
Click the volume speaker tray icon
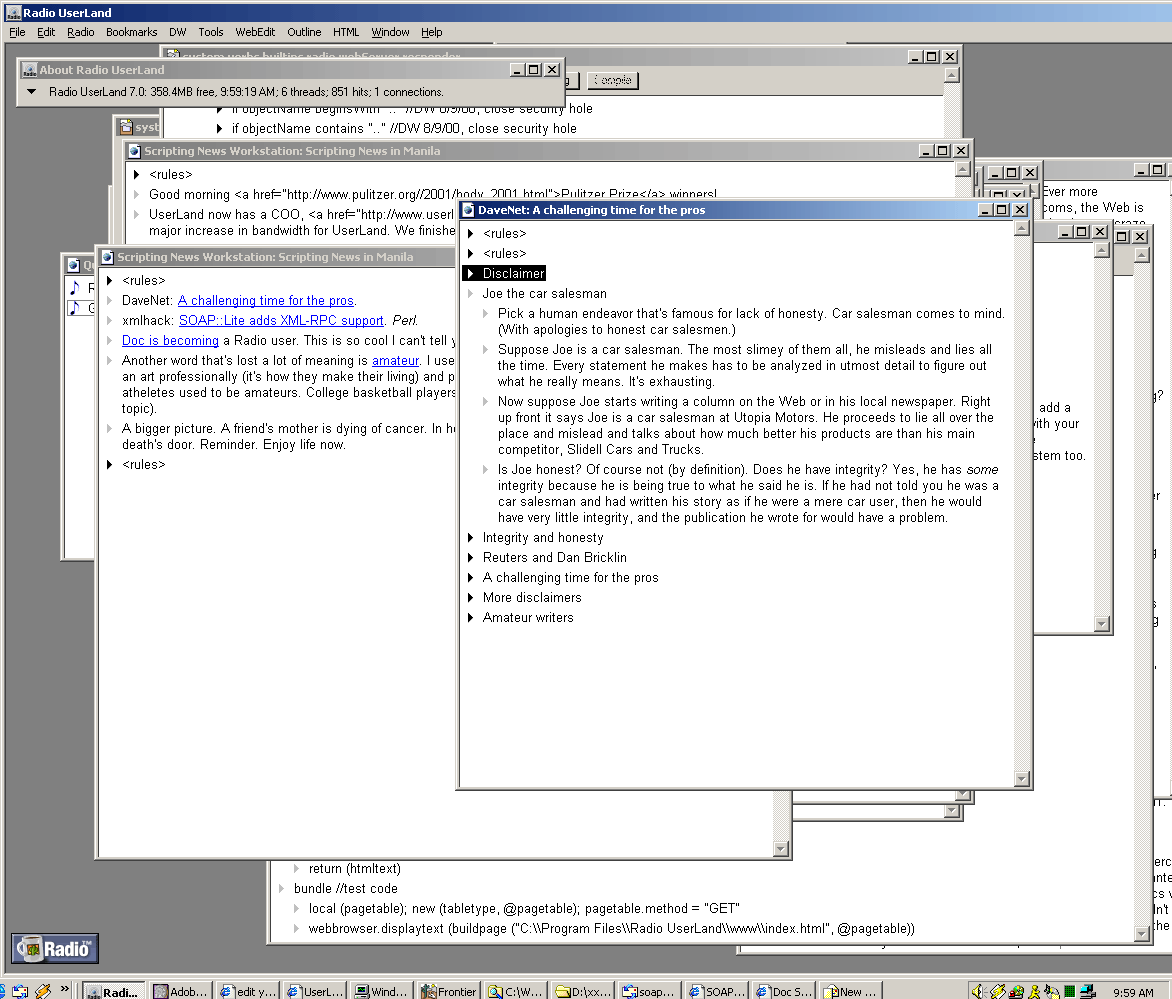978,991
